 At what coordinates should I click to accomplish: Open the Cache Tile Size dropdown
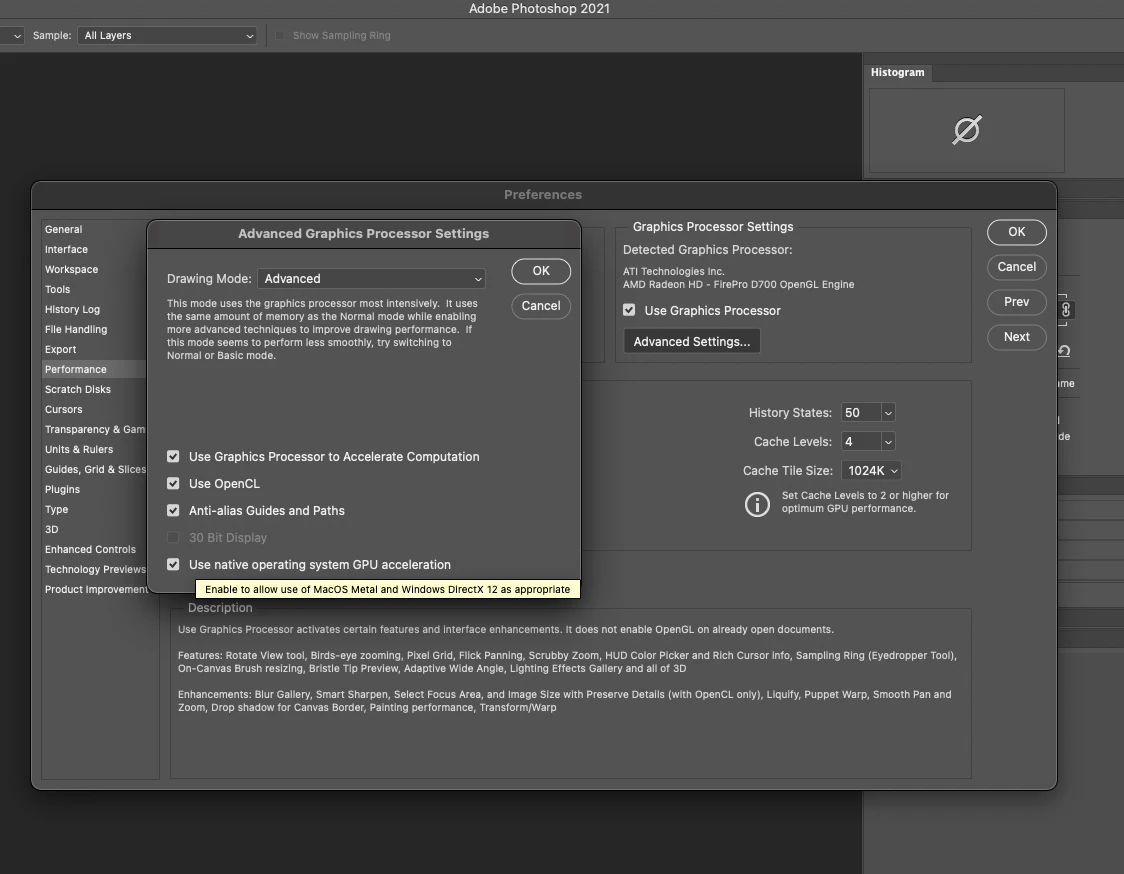pos(871,471)
